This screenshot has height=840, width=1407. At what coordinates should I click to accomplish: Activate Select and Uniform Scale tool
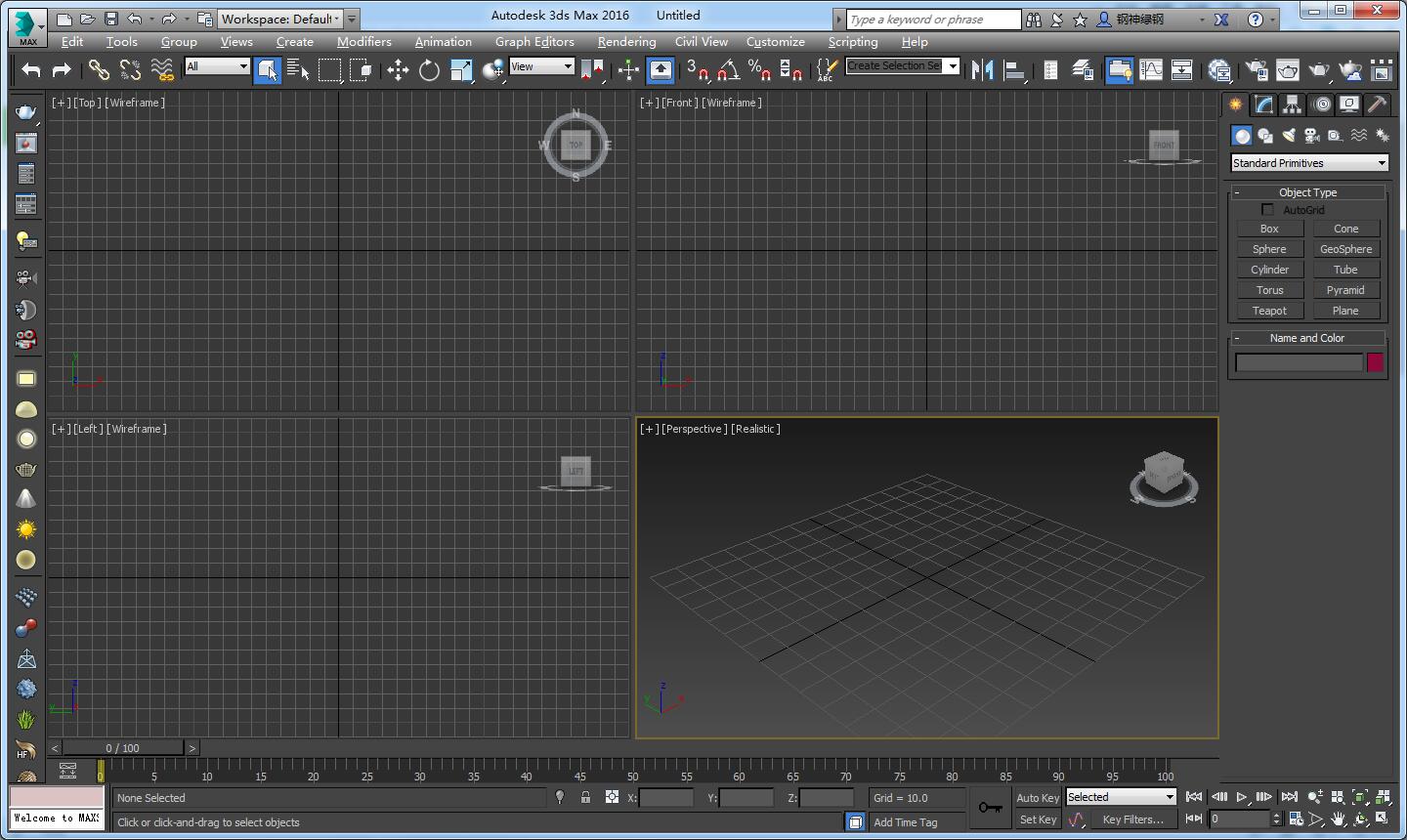coord(461,69)
